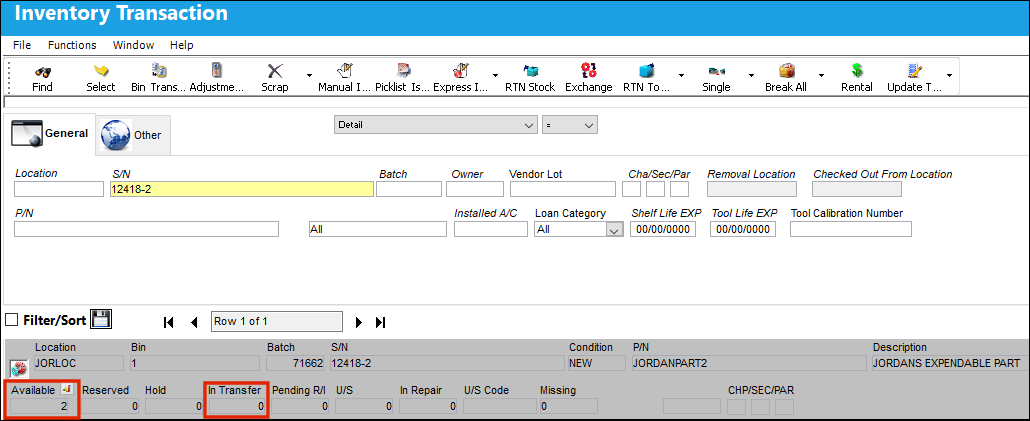Open the Window menu

133,45
